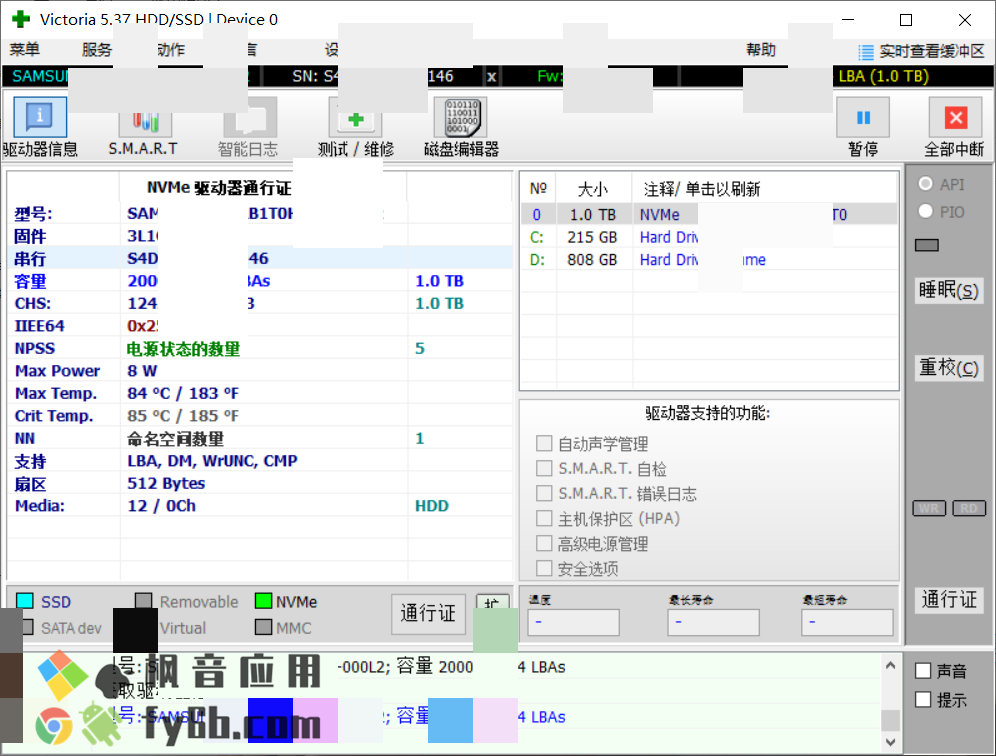Select the D: 808 GB drive row
996x756 pixels.
[x=709, y=259]
